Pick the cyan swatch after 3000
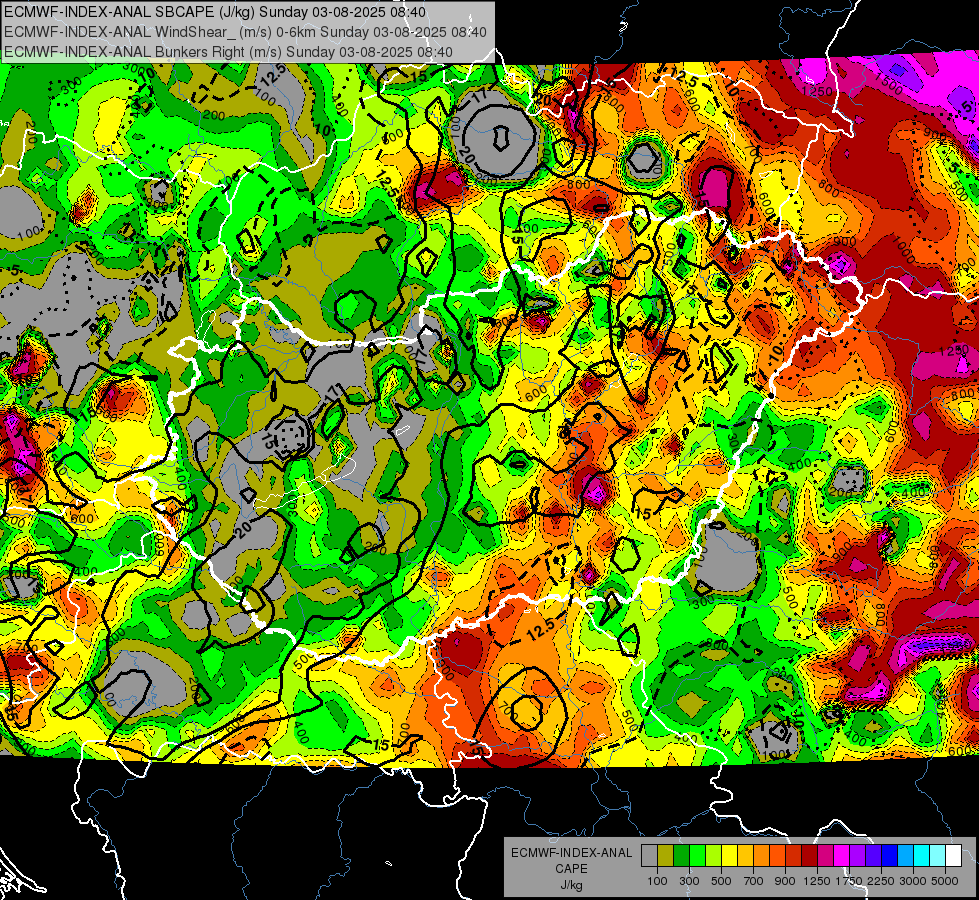979x900 pixels. point(922,856)
